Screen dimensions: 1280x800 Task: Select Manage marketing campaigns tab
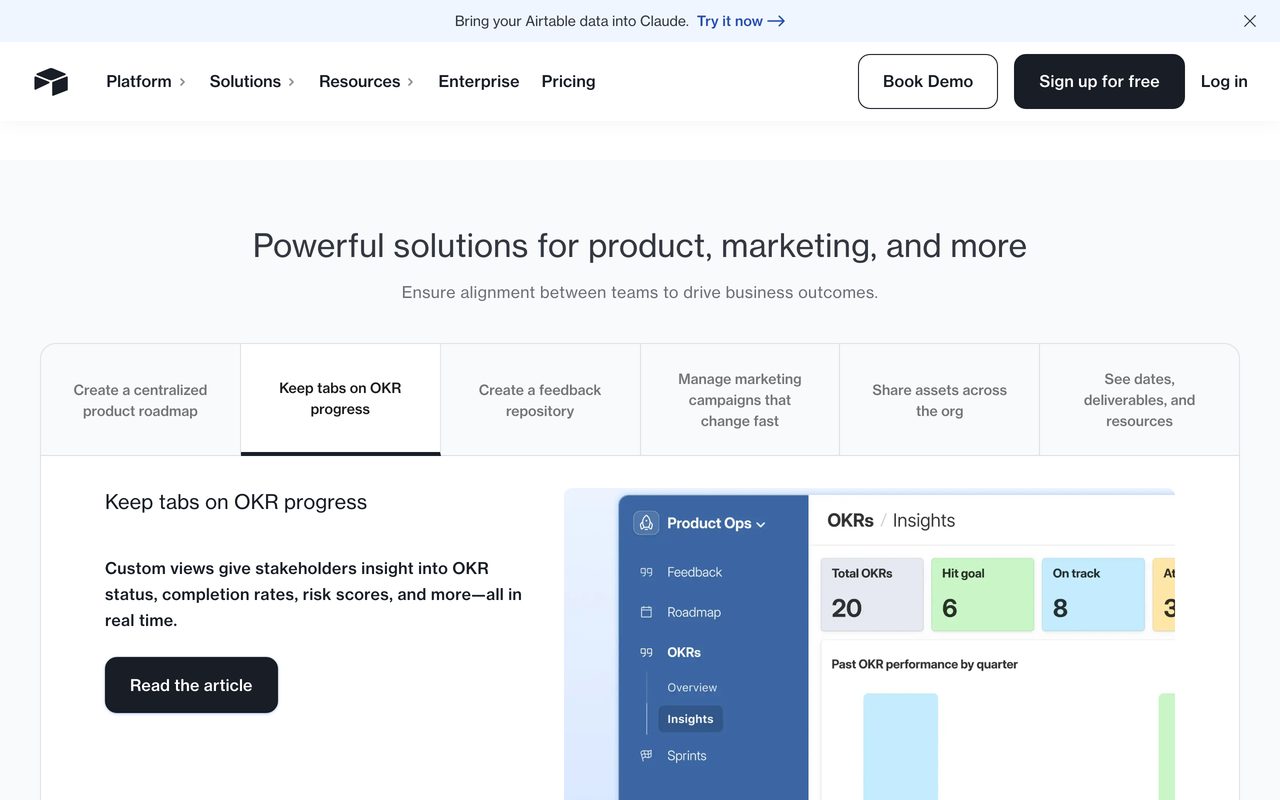click(x=740, y=400)
